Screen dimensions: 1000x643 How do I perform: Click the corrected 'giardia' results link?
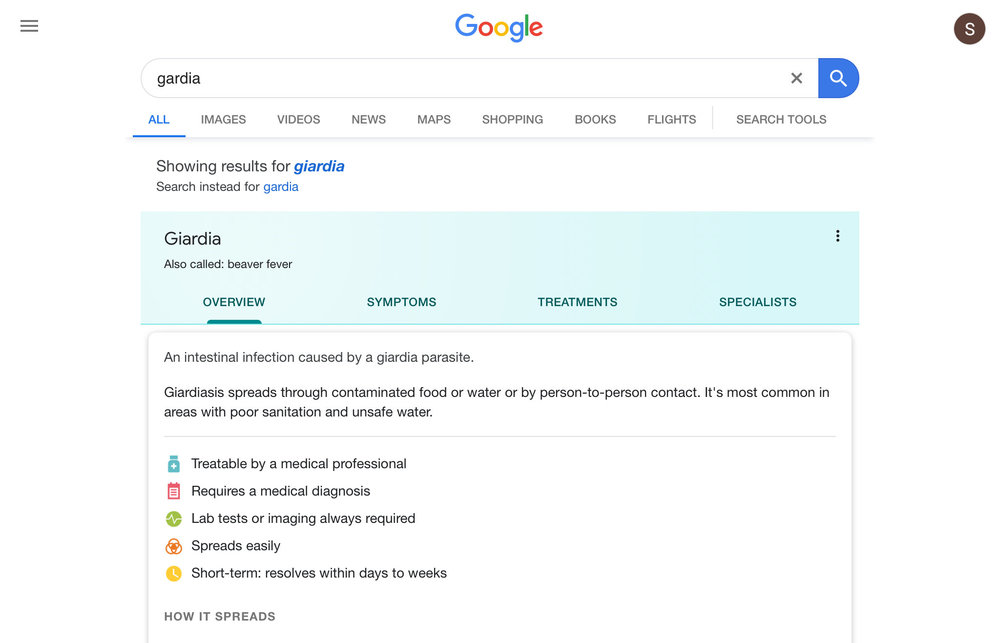pos(319,167)
